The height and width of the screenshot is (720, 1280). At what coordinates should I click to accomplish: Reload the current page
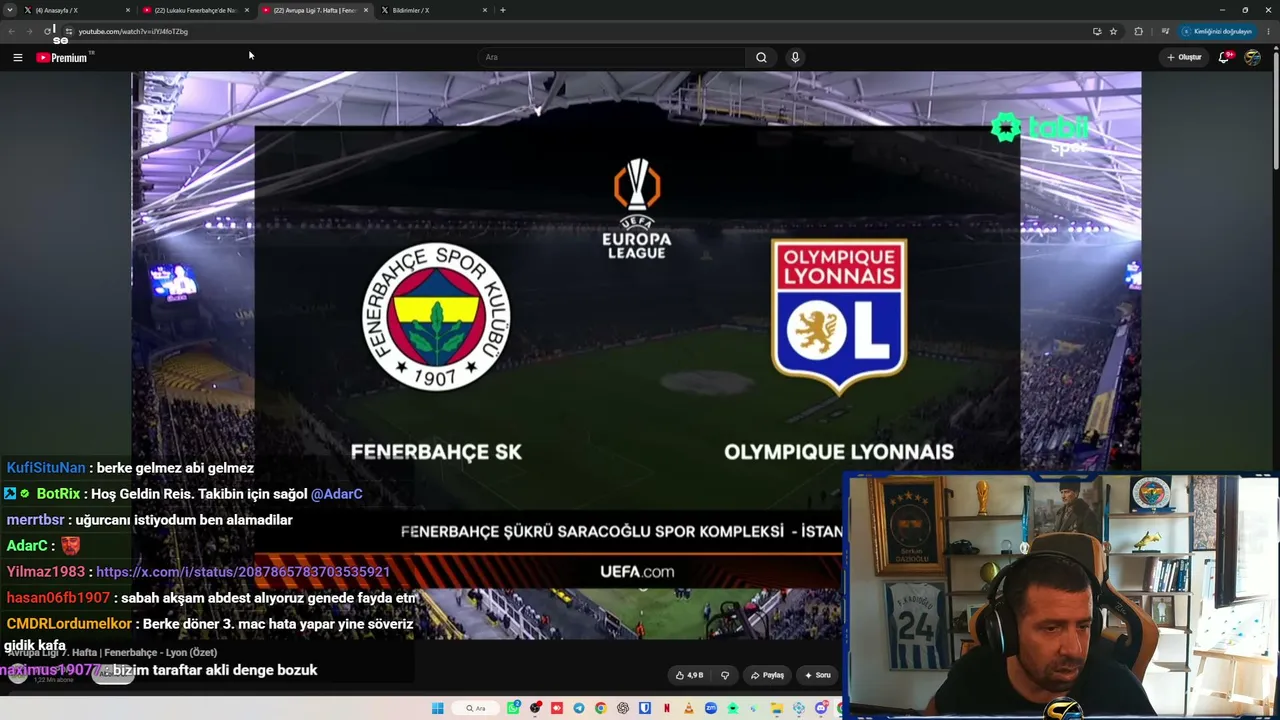point(47,31)
